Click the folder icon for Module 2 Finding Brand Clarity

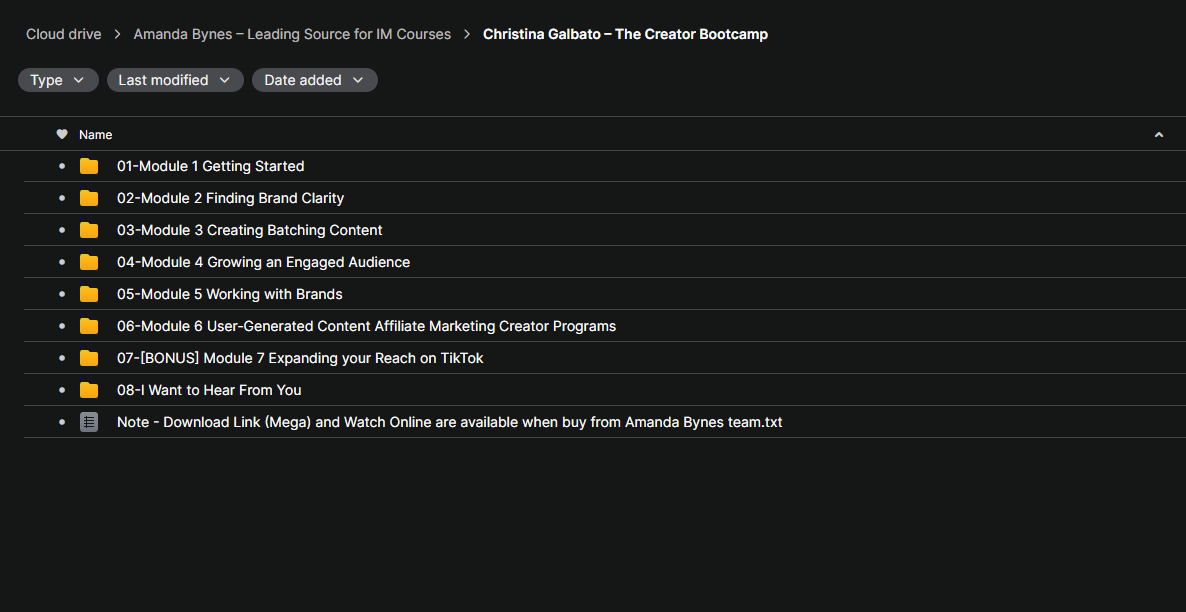[89, 198]
